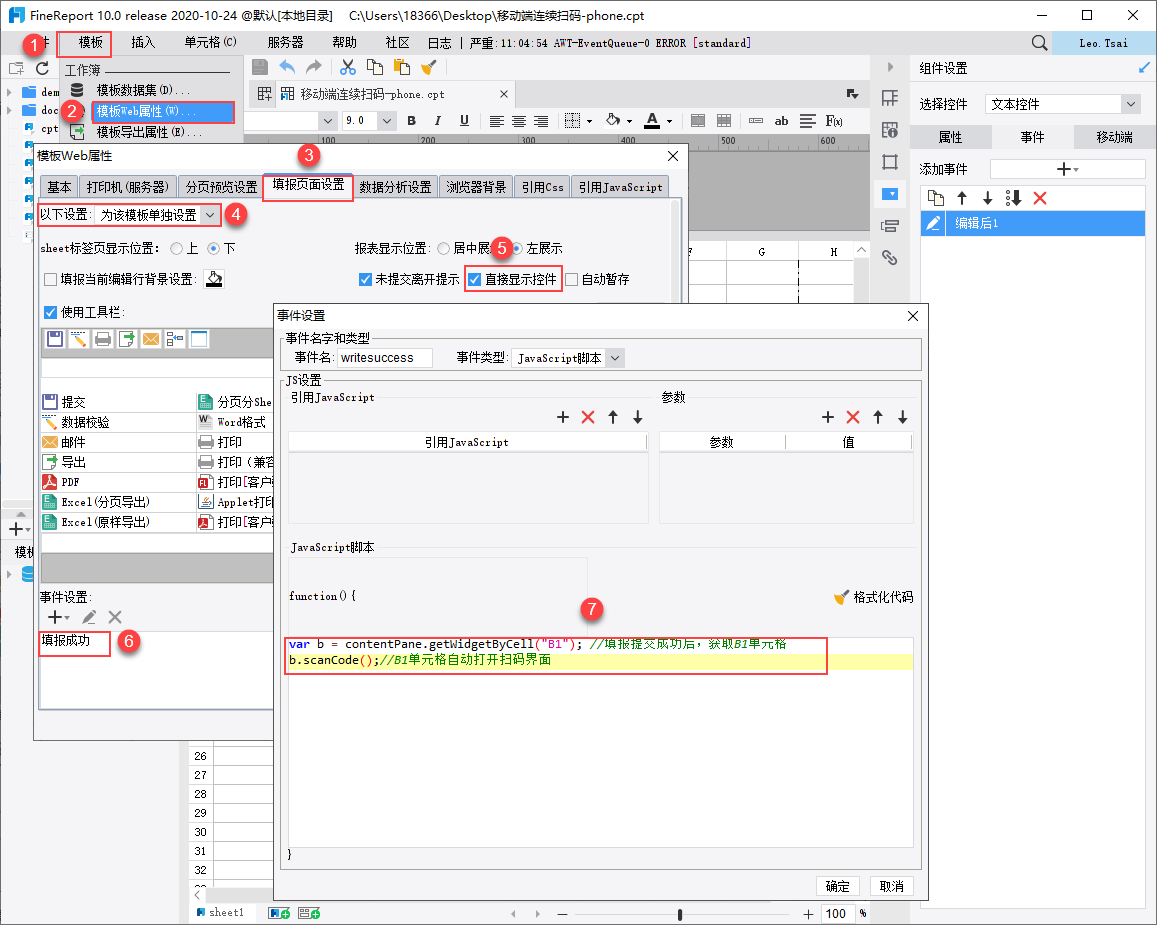Click the 确定 button in event settings
The width and height of the screenshot is (1157, 925).
[x=837, y=886]
